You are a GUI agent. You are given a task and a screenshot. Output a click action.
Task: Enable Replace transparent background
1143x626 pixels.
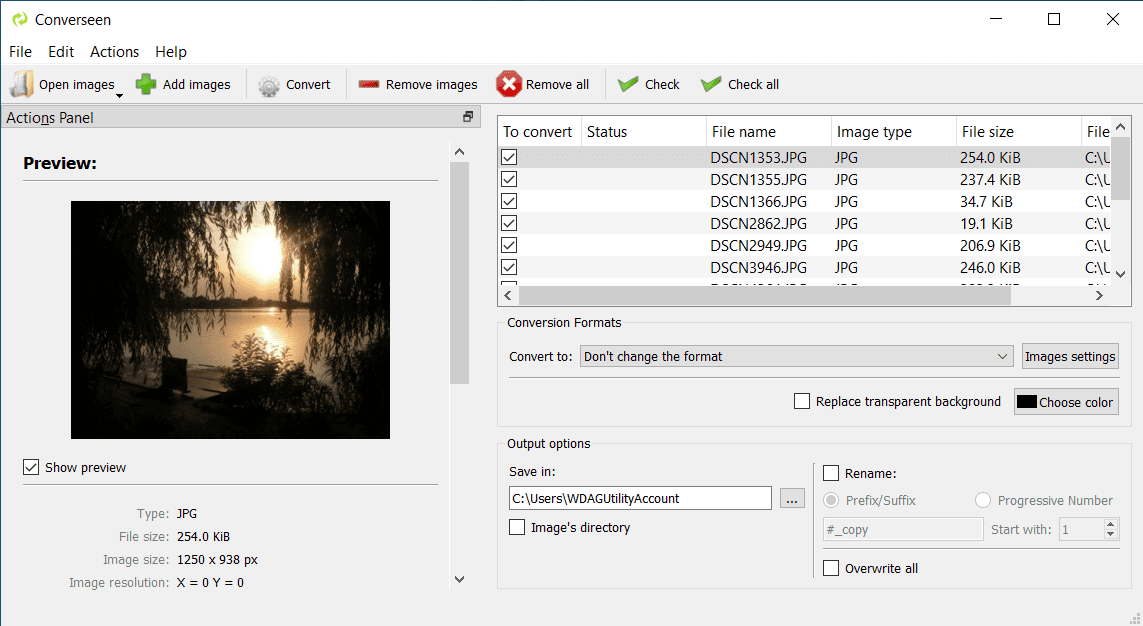(x=802, y=402)
